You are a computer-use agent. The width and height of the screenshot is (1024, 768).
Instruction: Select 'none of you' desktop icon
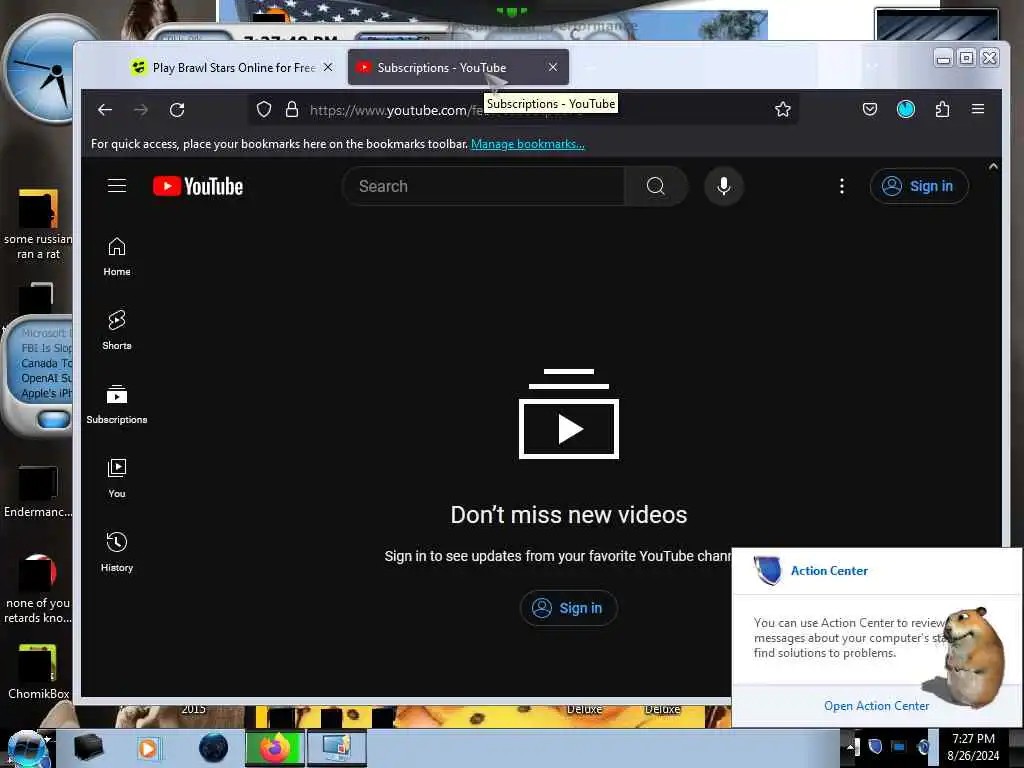click(38, 589)
